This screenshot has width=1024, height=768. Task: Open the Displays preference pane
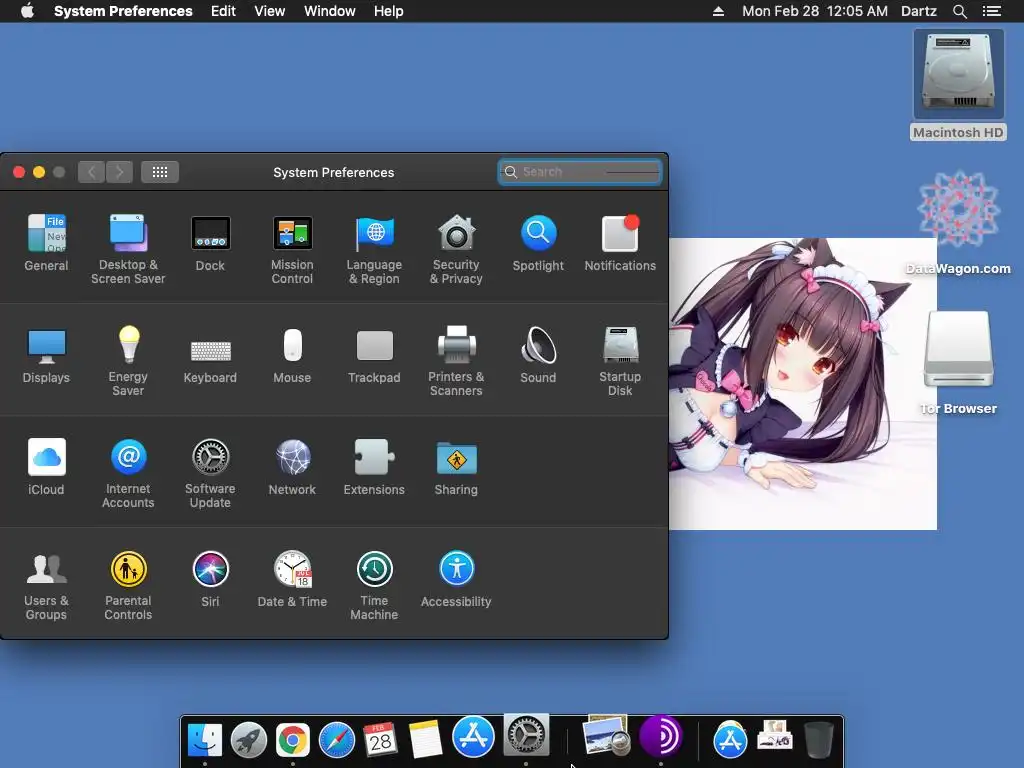point(46,355)
